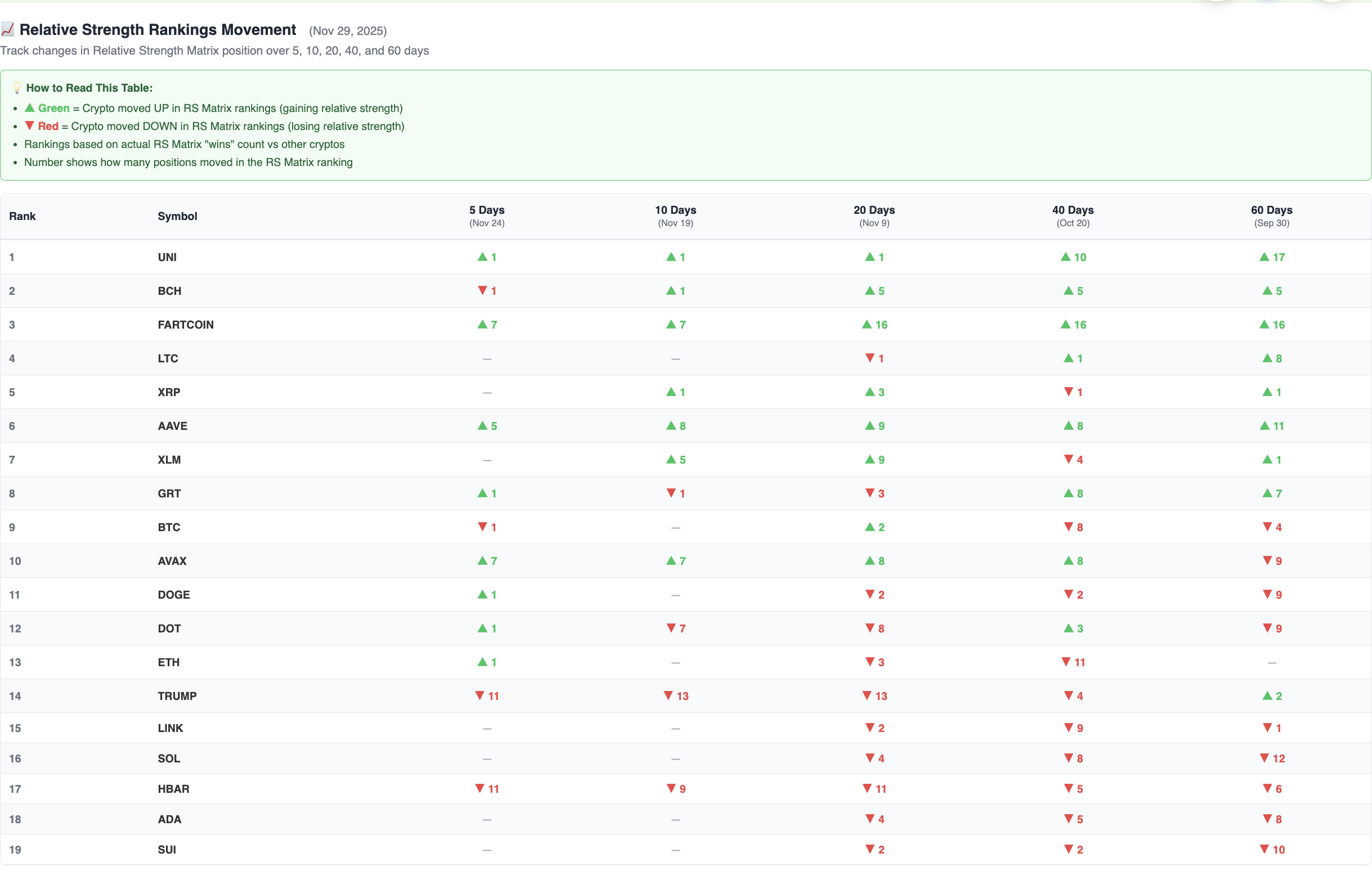Click the red arrow for SOL's 60-day decline
This screenshot has width=1372, height=880.
pyautogui.click(x=1265, y=758)
